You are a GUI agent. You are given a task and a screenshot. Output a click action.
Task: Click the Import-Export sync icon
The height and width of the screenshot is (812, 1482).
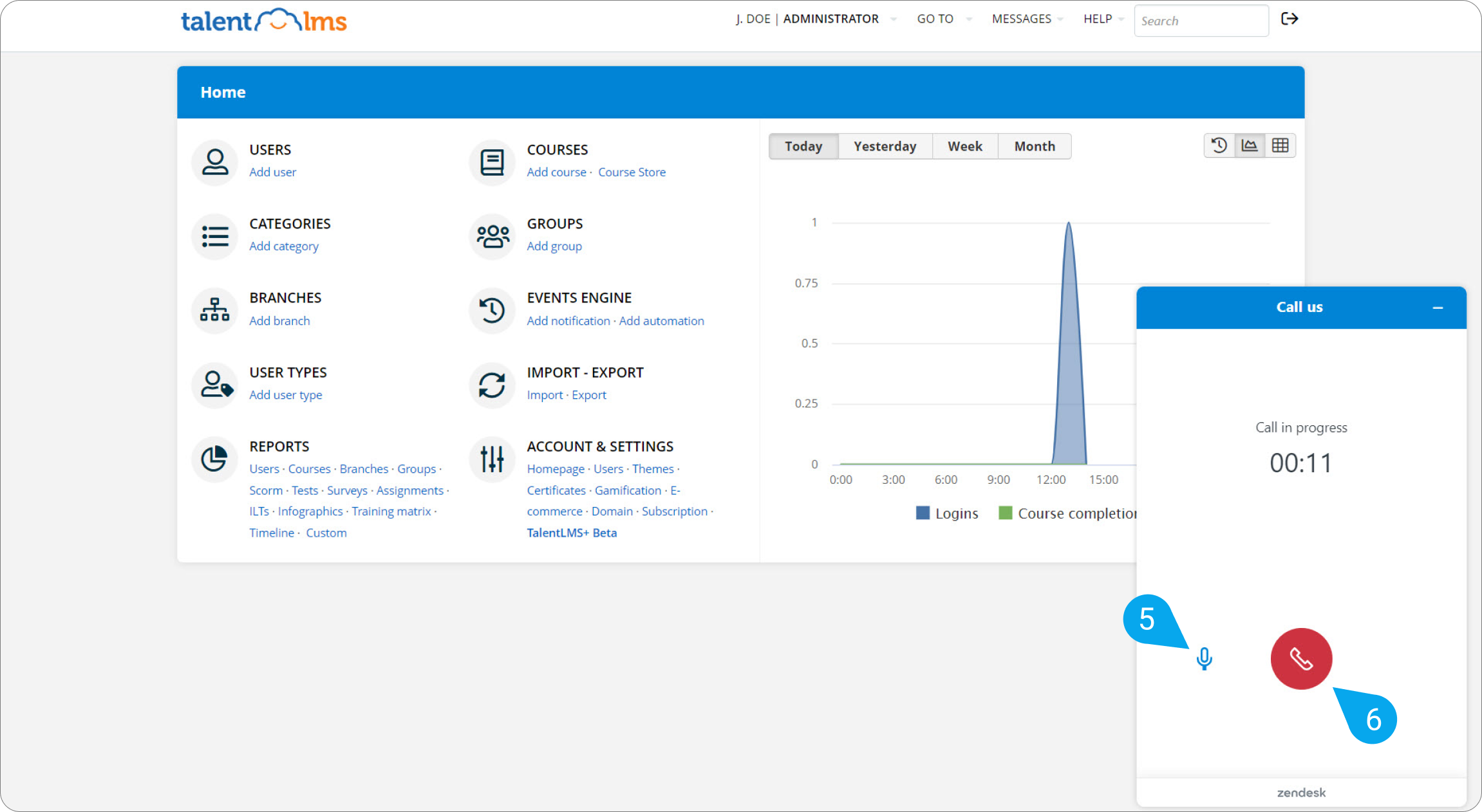pos(492,385)
